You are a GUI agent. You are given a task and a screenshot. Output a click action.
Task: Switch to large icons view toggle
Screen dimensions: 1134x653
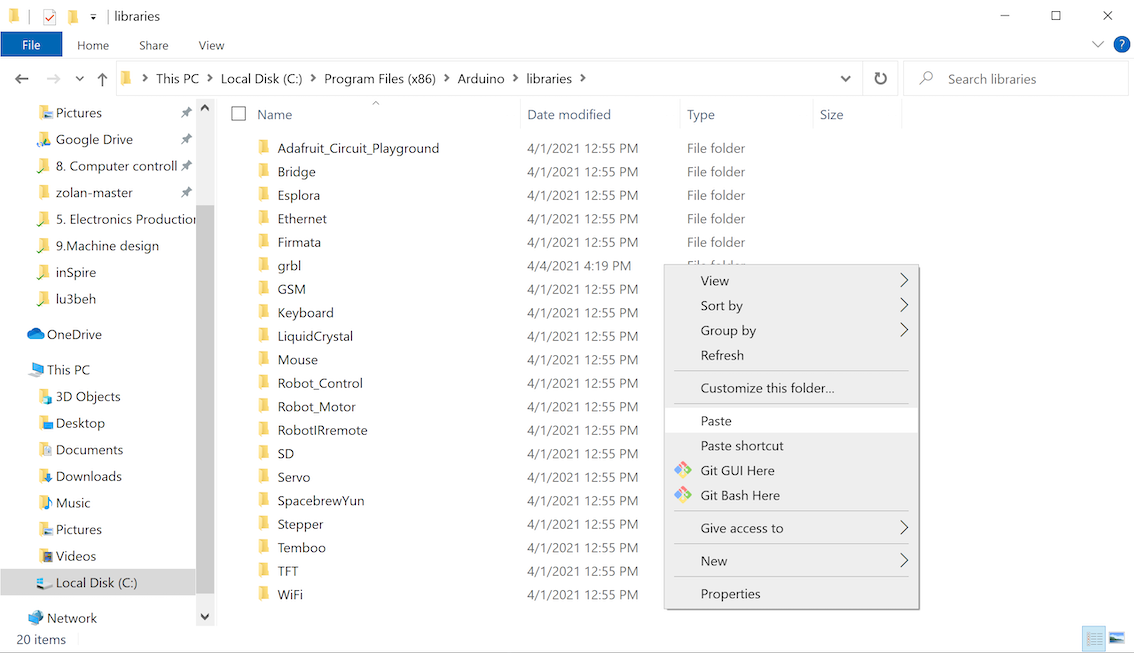pos(1117,639)
